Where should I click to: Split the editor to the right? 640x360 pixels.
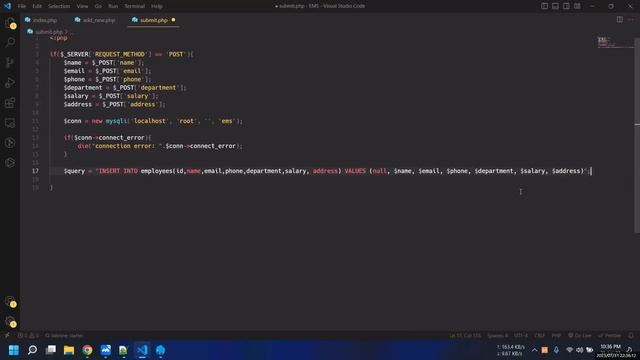(x=620, y=20)
